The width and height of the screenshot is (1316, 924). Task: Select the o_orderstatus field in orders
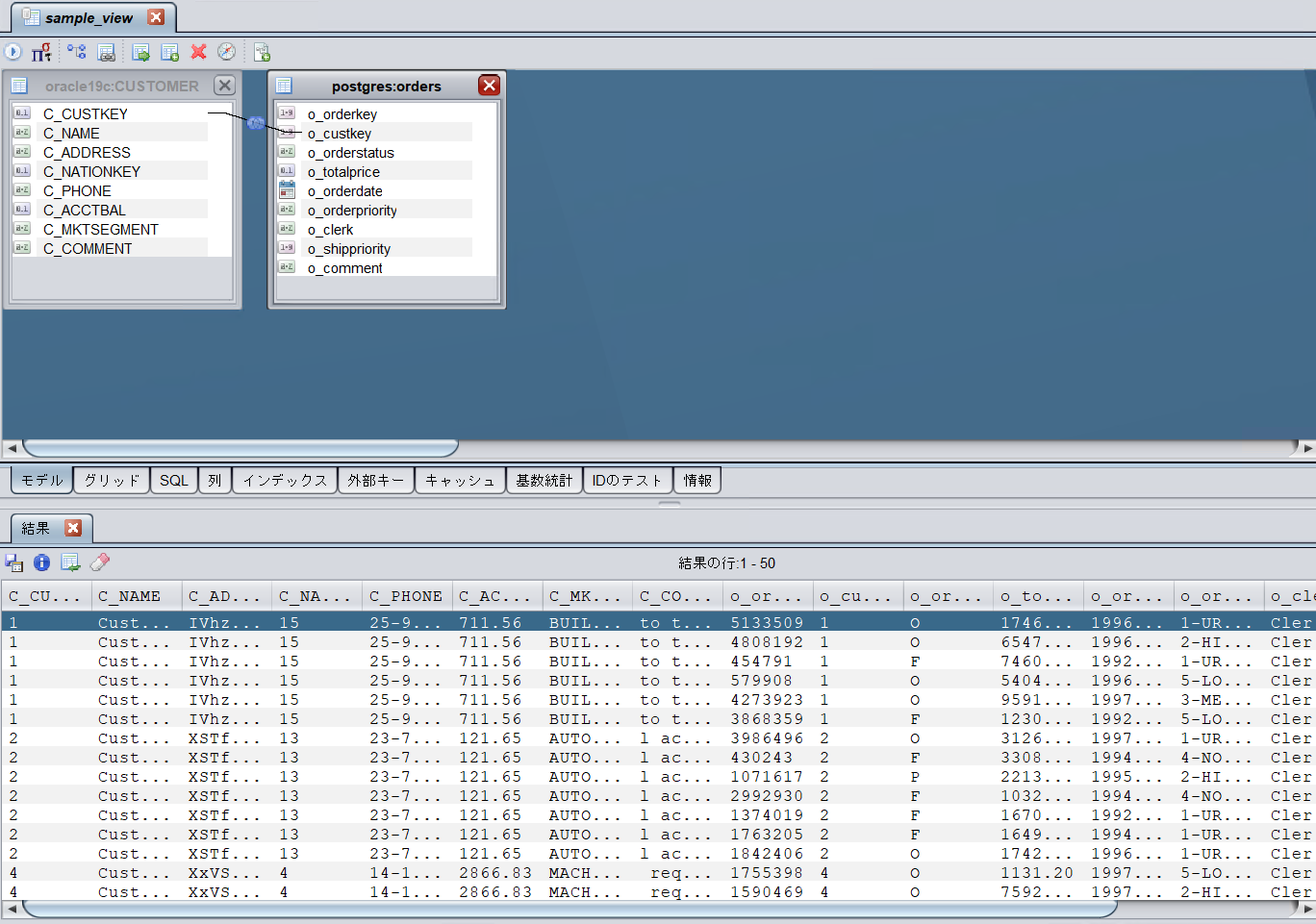point(351,153)
